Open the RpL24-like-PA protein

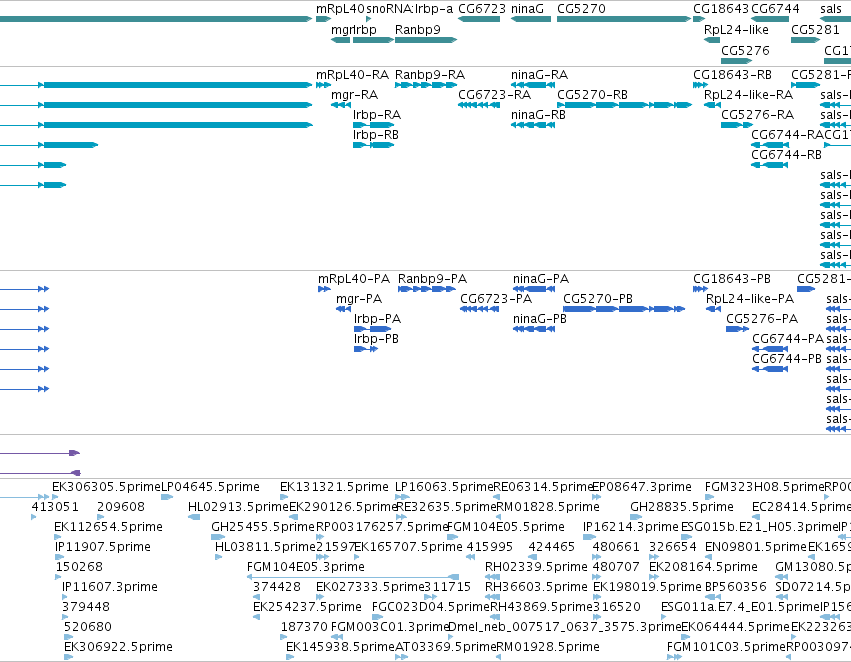click(713, 309)
